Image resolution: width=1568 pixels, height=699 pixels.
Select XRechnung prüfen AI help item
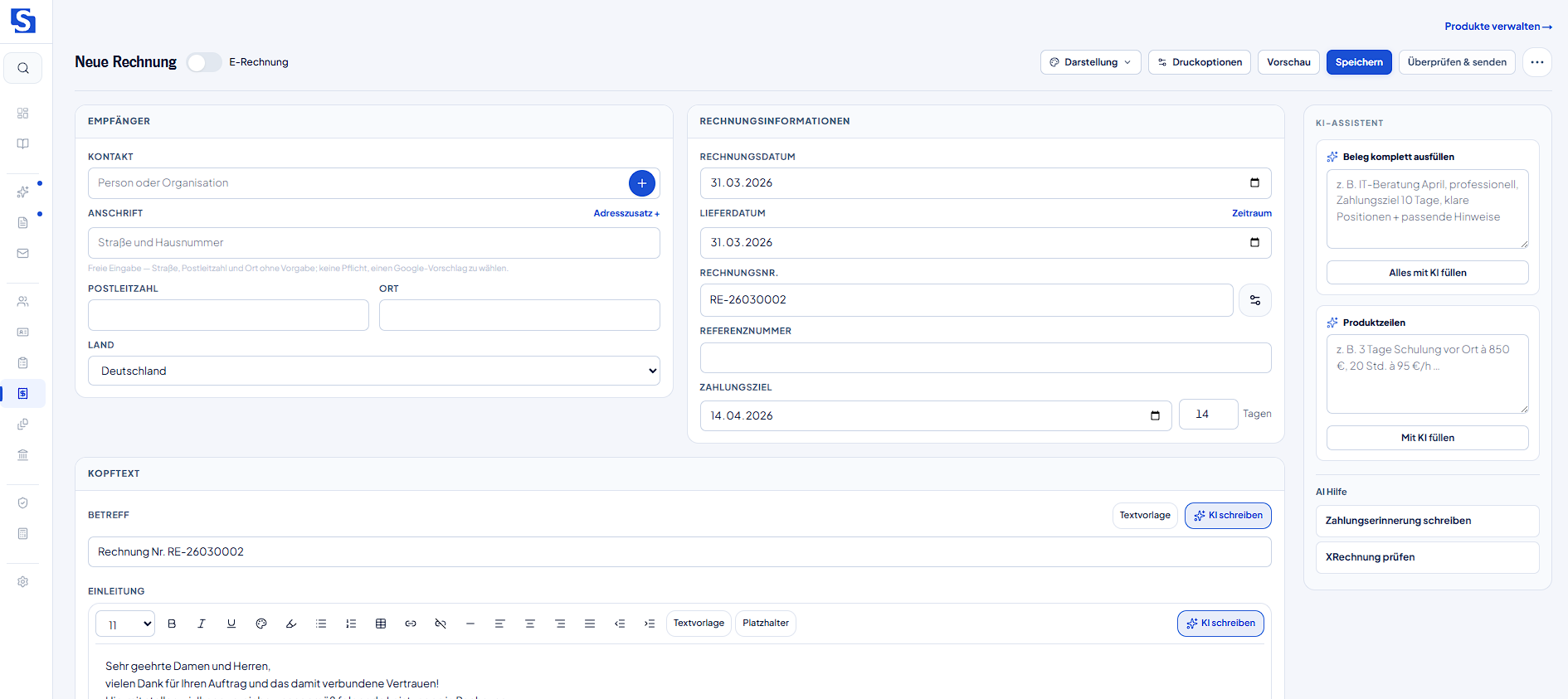pyautogui.click(x=1427, y=557)
